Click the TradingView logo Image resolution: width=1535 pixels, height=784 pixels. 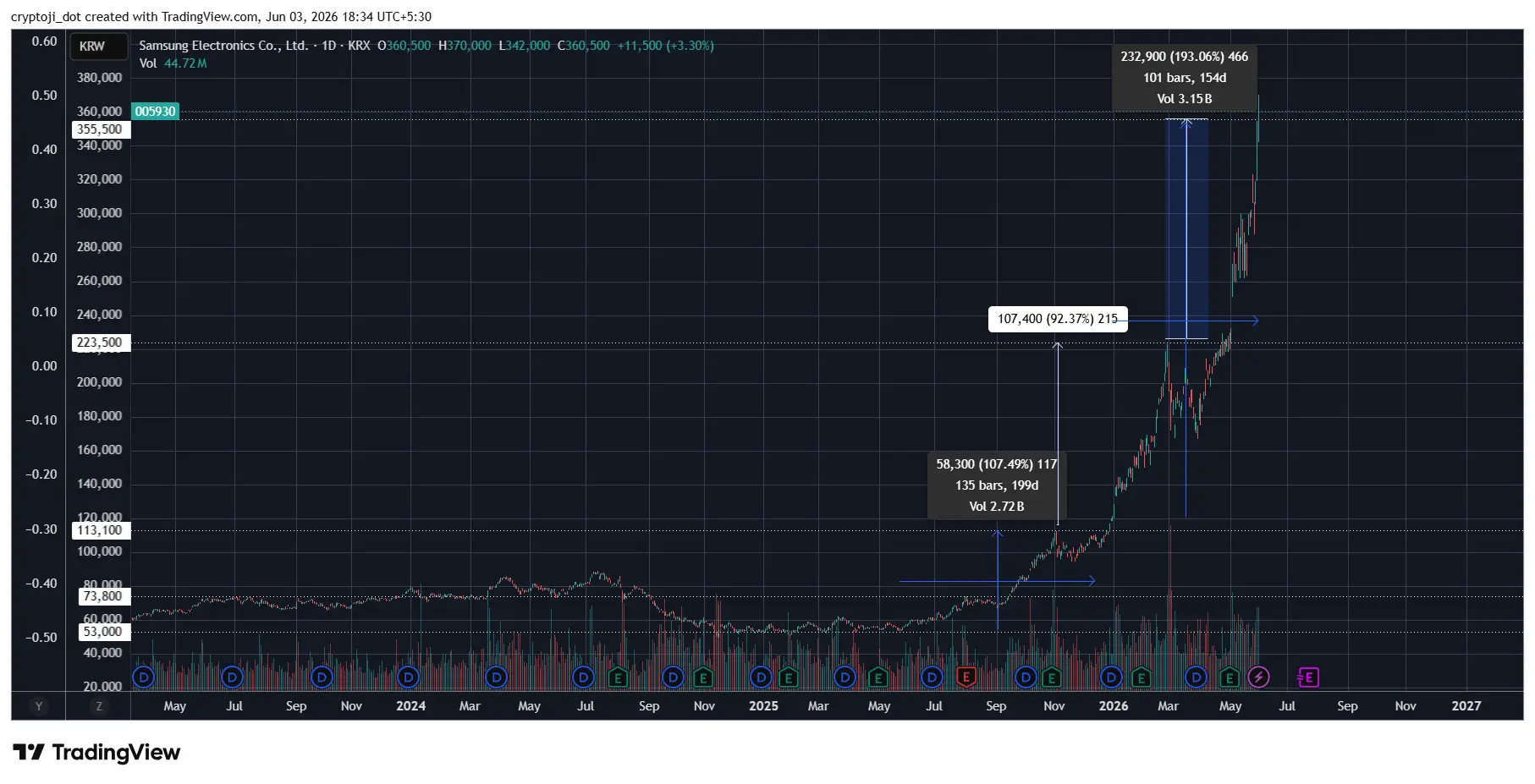(x=96, y=753)
